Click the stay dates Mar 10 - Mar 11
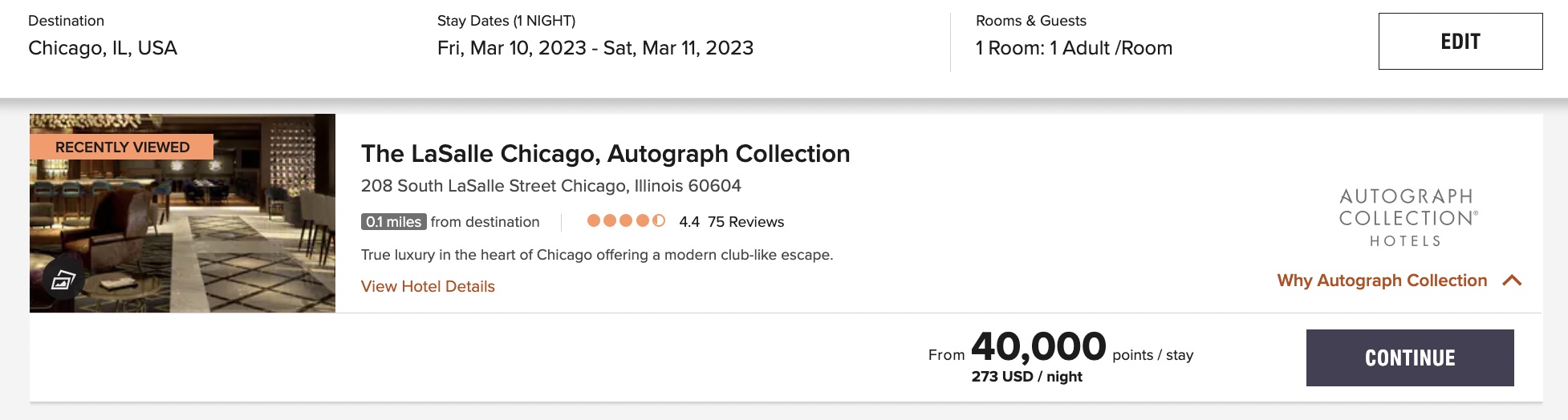Viewport: 1568px width, 420px height. pyautogui.click(x=595, y=48)
